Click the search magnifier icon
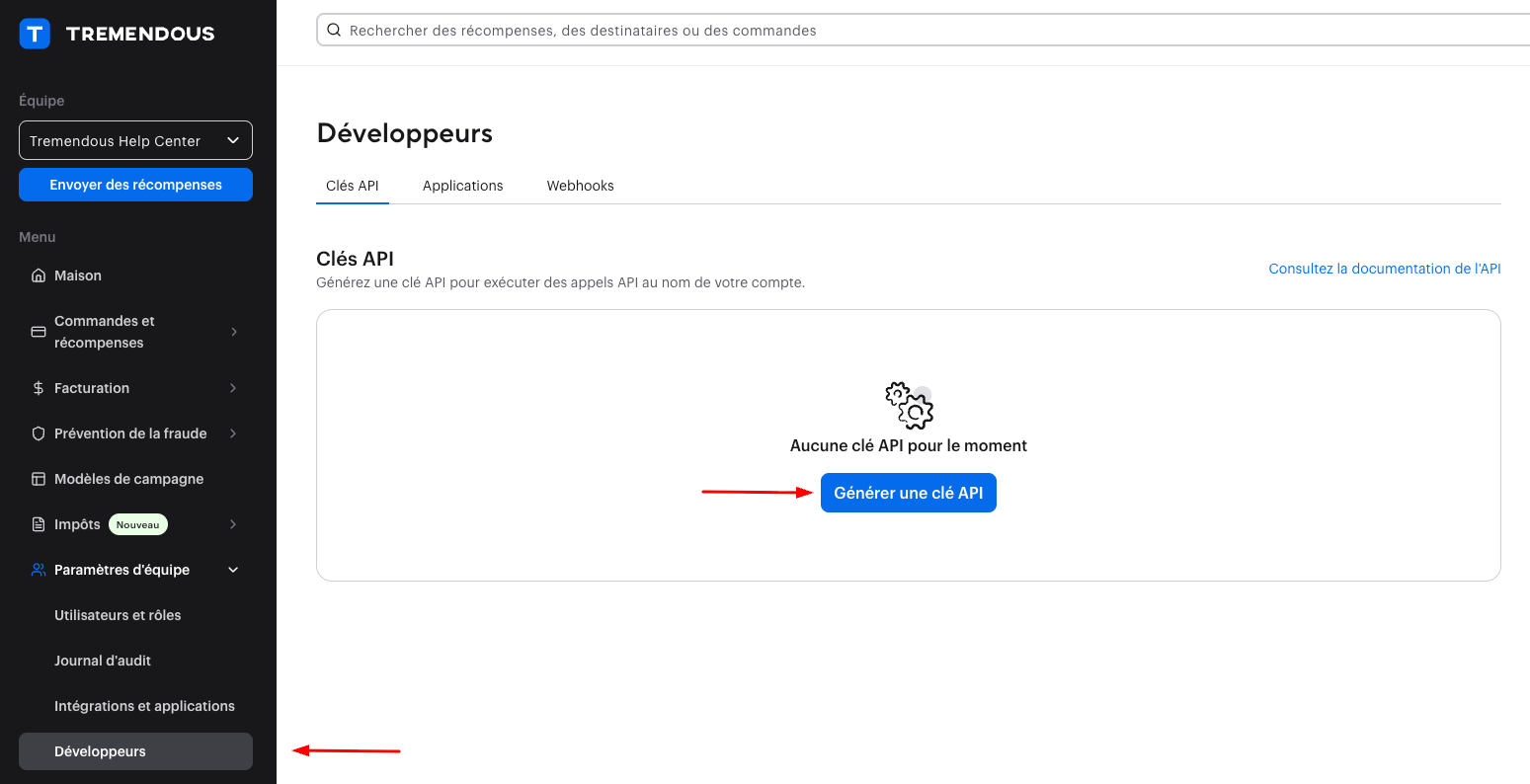The image size is (1530, 784). [334, 31]
